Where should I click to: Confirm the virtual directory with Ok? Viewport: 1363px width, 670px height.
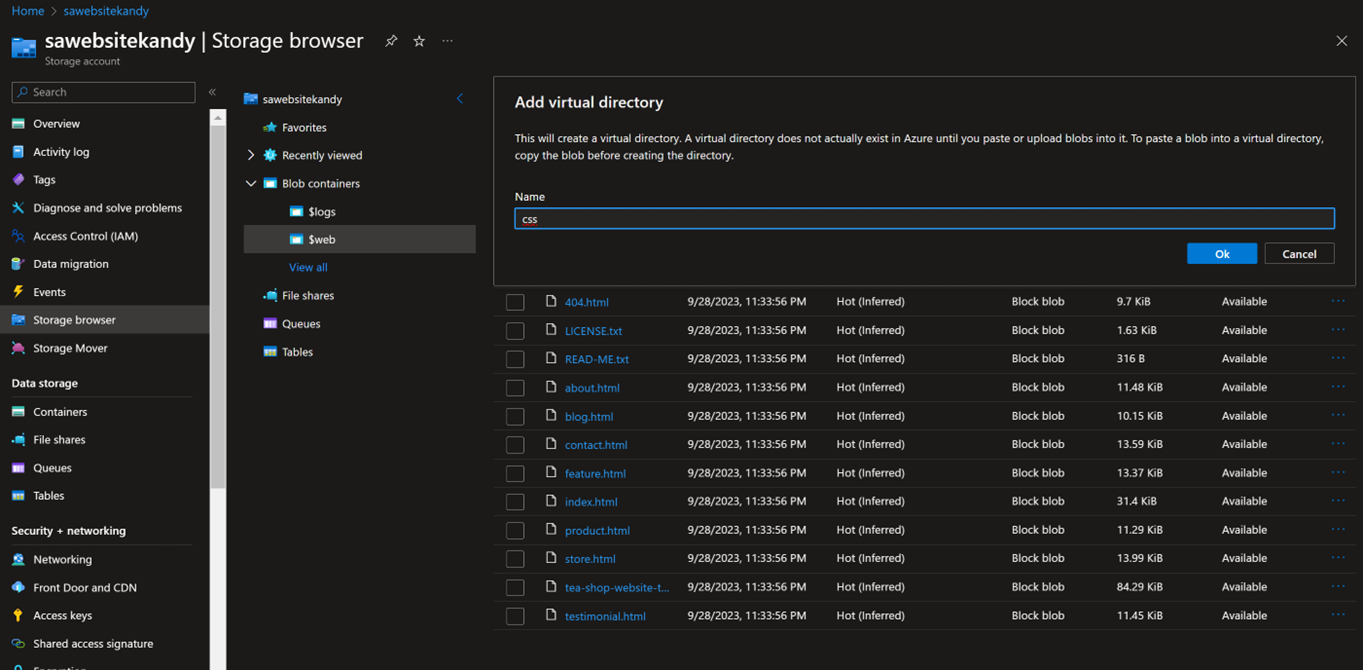click(1222, 254)
